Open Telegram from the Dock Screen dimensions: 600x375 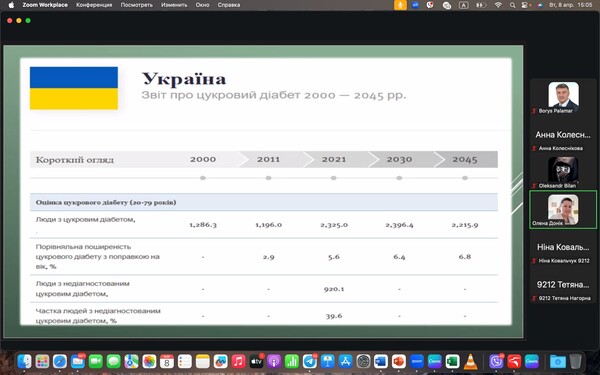[310, 361]
